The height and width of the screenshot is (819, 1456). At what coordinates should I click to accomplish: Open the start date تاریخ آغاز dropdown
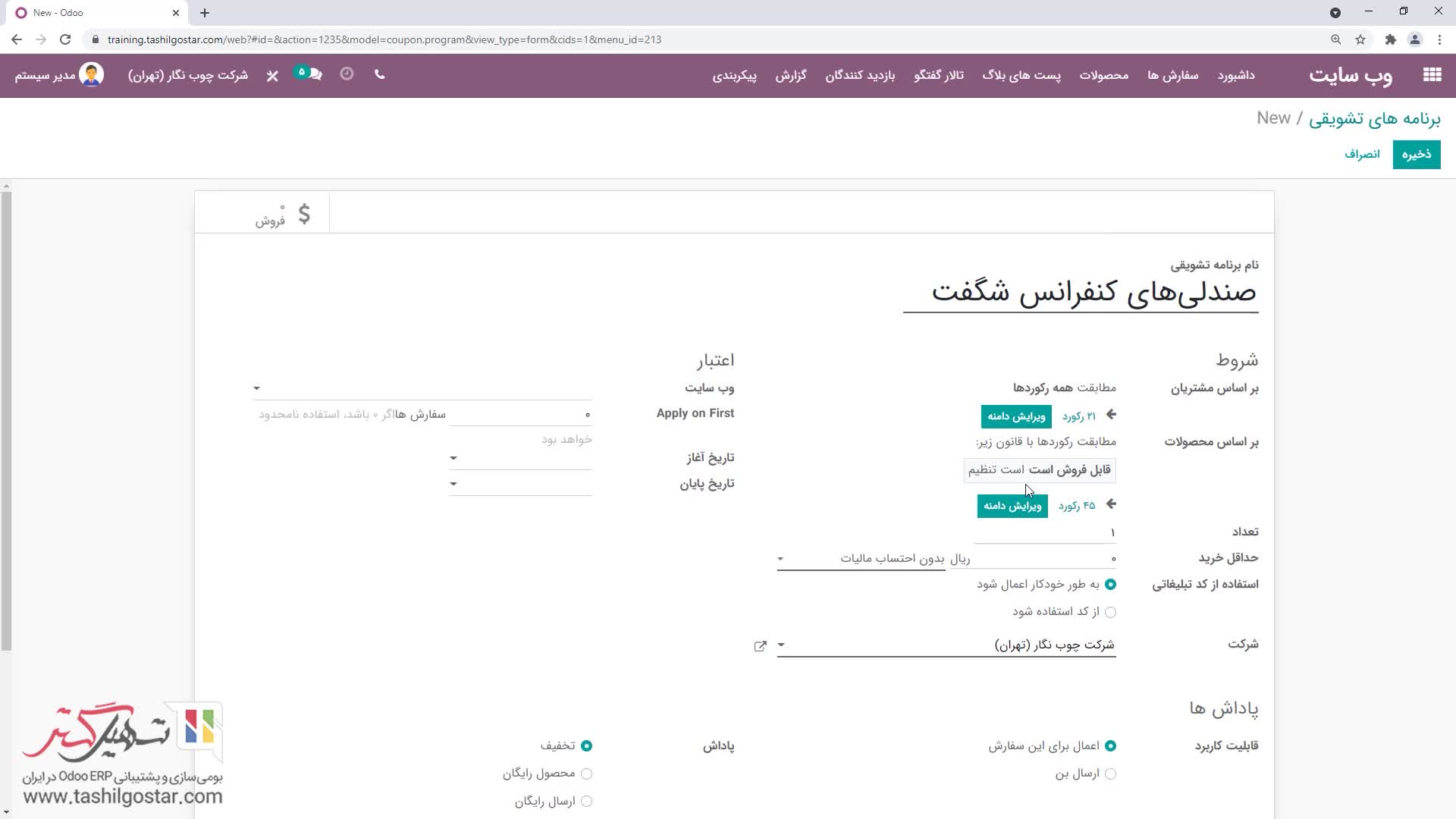[453, 458]
